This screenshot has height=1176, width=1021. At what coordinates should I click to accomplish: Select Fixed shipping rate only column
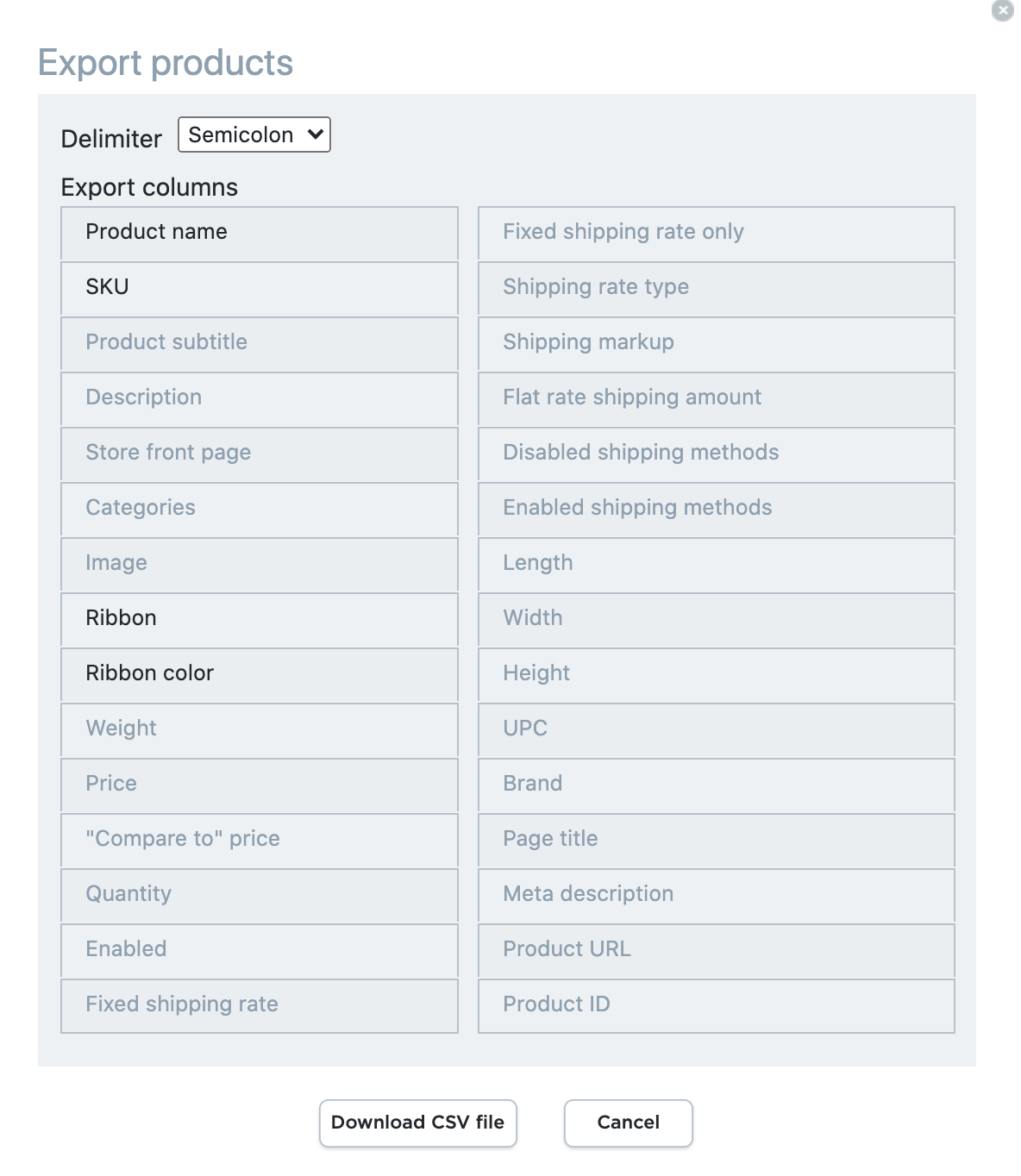pos(716,233)
